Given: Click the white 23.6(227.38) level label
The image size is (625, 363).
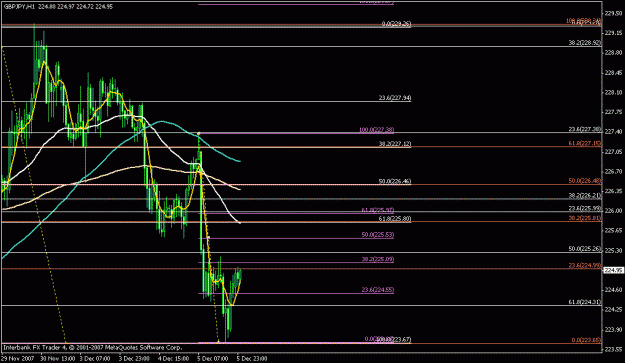Looking at the screenshot, I should tap(585, 129).
